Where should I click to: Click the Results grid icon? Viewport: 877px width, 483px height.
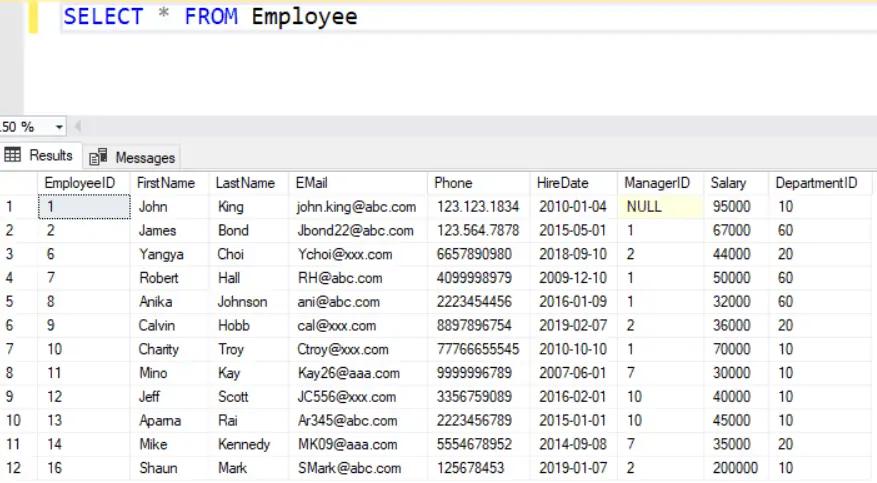[14, 156]
